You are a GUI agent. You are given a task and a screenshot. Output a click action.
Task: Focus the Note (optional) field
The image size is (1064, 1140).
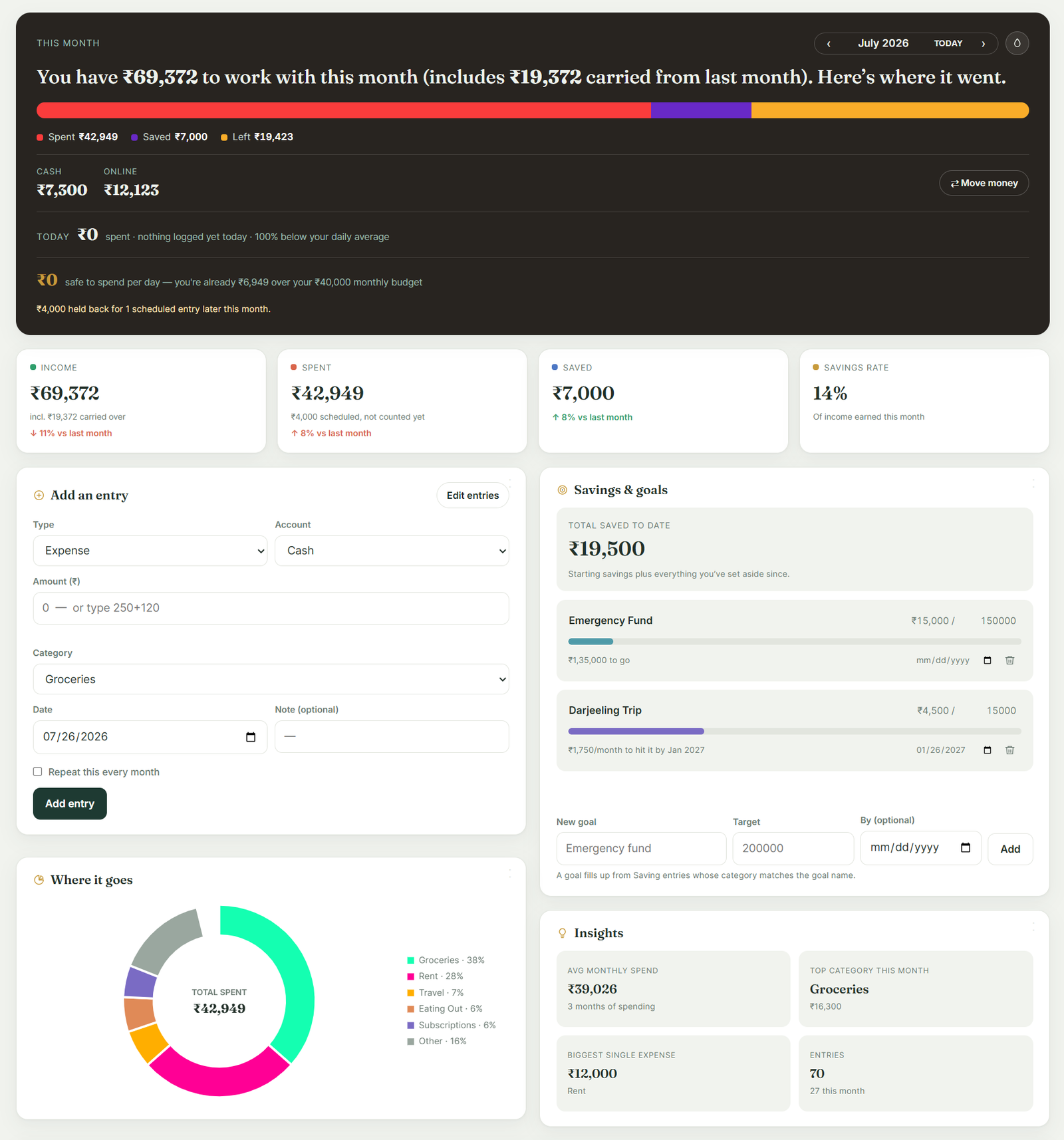(392, 736)
